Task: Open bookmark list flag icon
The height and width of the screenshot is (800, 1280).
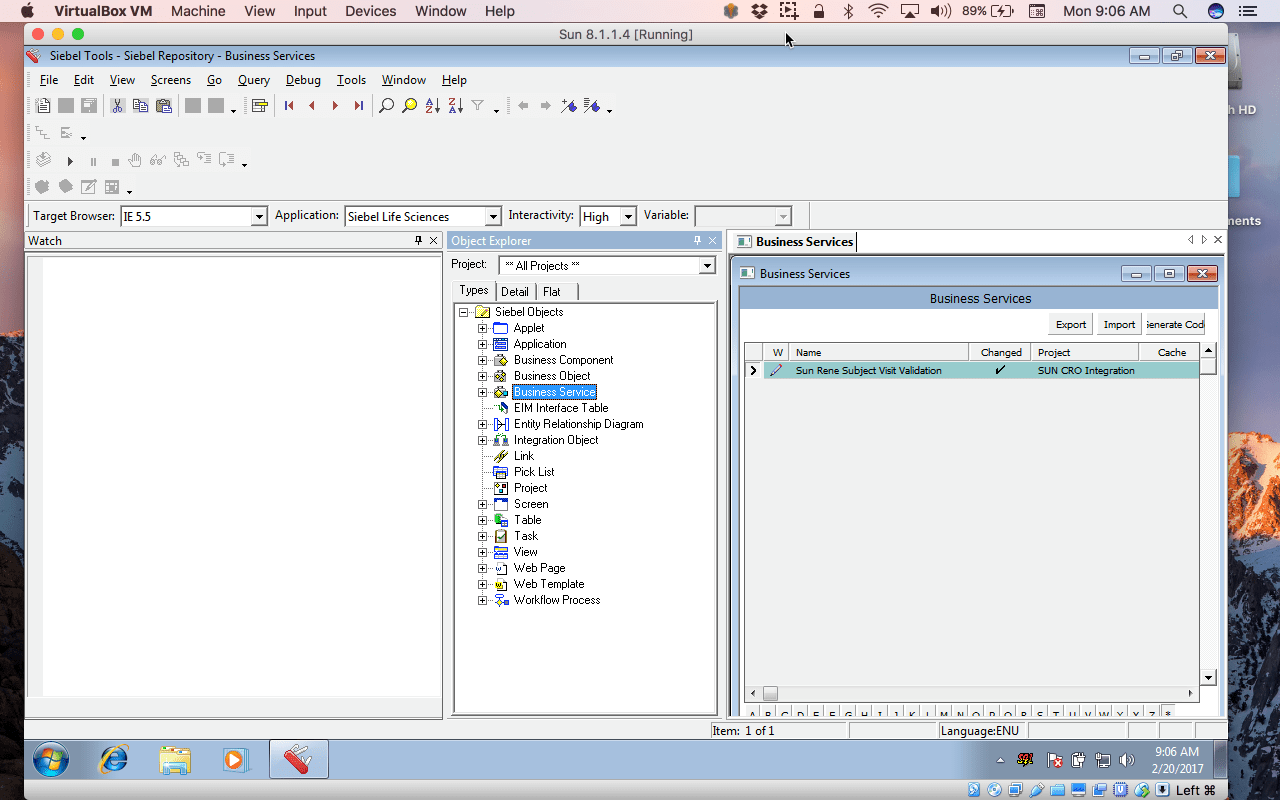Action: 591,106
